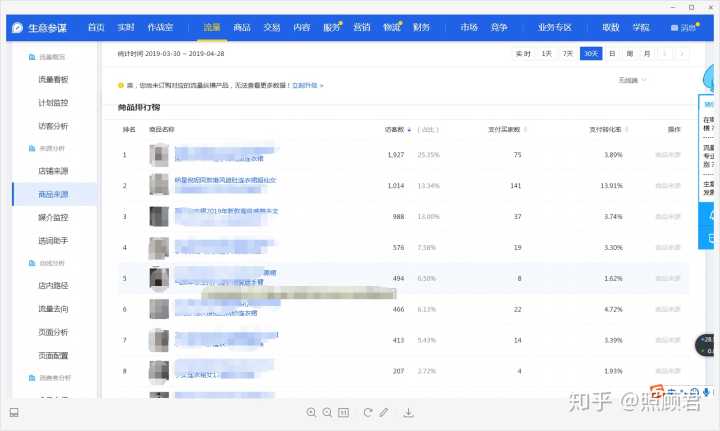
Task: Open 访客分析 in the left sidebar
Action: click(x=53, y=126)
